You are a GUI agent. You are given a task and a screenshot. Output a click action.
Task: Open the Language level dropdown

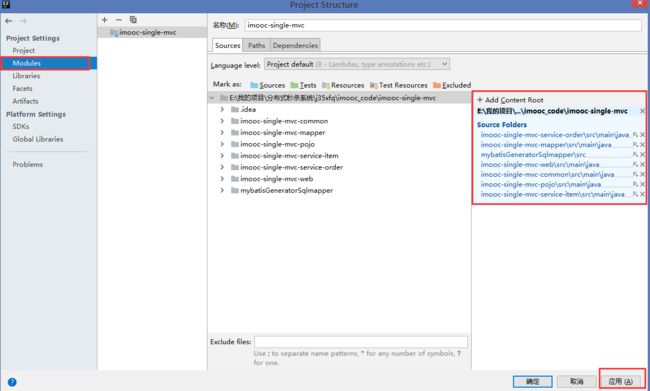coord(357,64)
